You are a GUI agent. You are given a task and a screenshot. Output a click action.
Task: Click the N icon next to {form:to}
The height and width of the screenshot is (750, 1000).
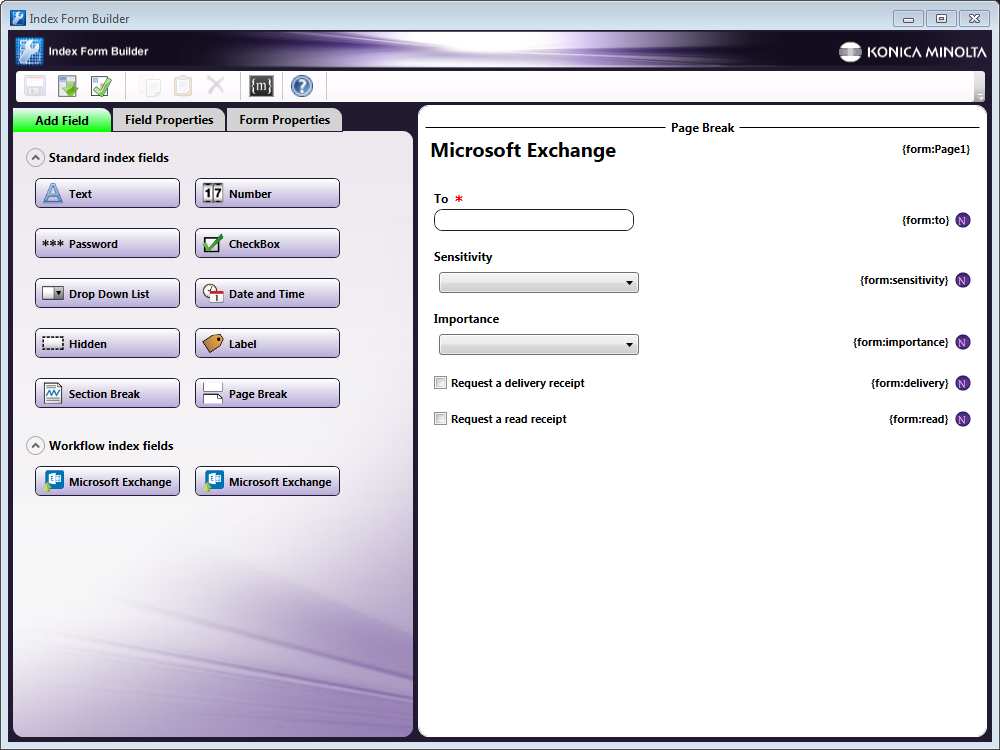coord(963,220)
